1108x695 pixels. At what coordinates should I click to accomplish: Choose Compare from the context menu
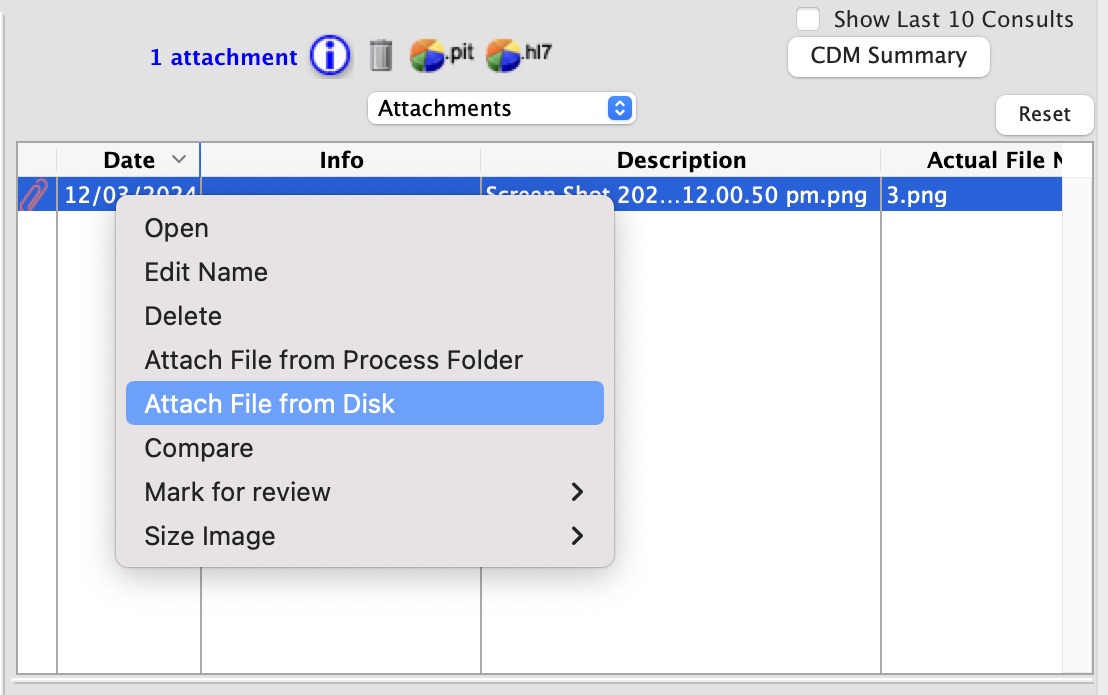[198, 448]
